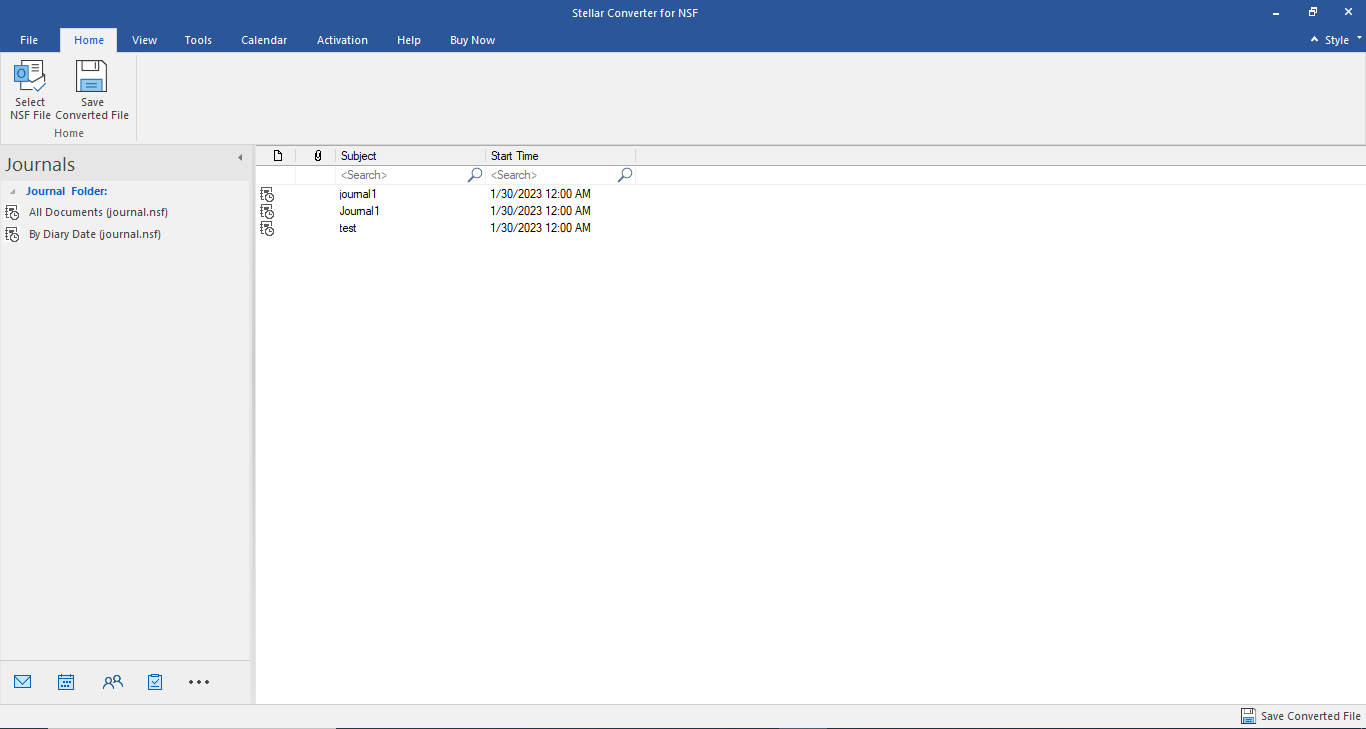Restore down the application window
This screenshot has width=1366, height=729.
coord(1313,12)
